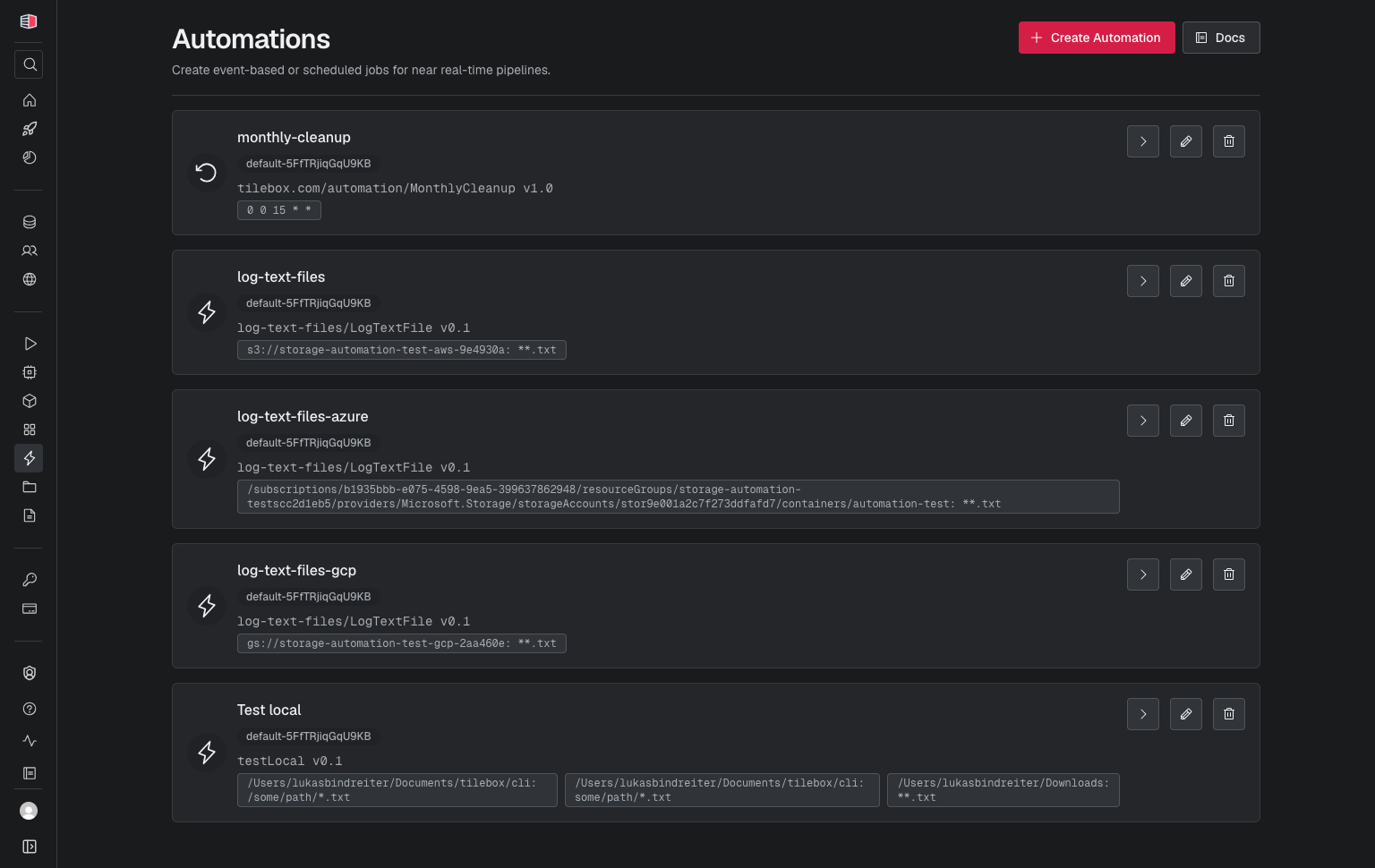Click the /Users/lukasbindreiter/Downloads trigger tag

[1003, 790]
